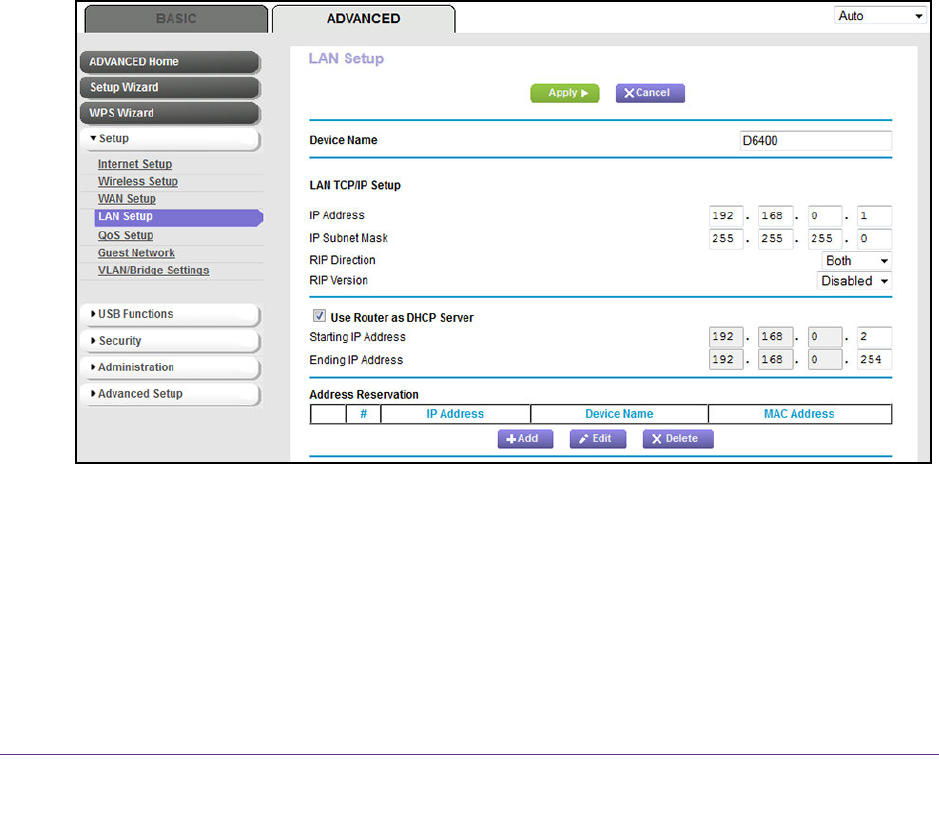Launch the WPS Wizard
Viewport: 939px width, 824px height.
170,113
